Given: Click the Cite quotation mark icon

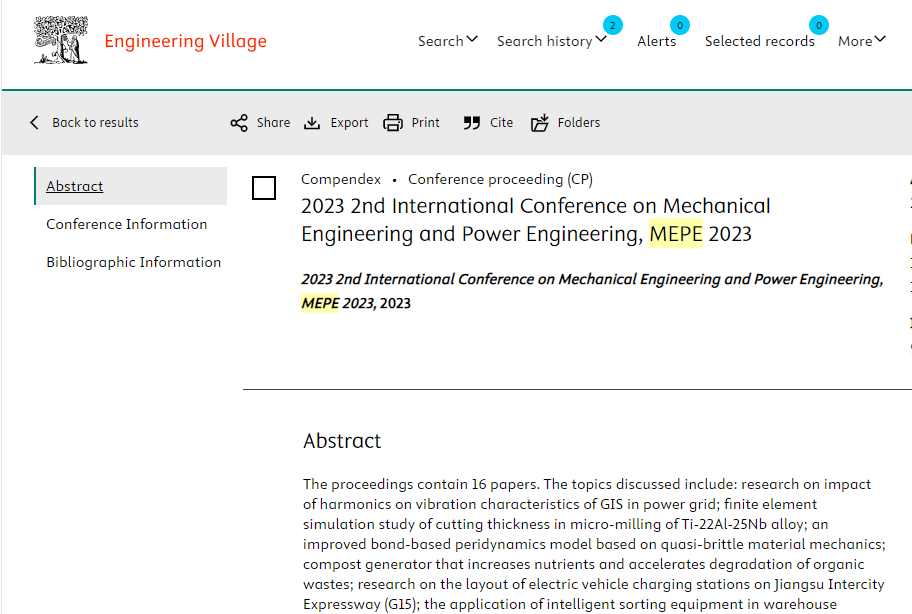Looking at the screenshot, I should 472,123.
